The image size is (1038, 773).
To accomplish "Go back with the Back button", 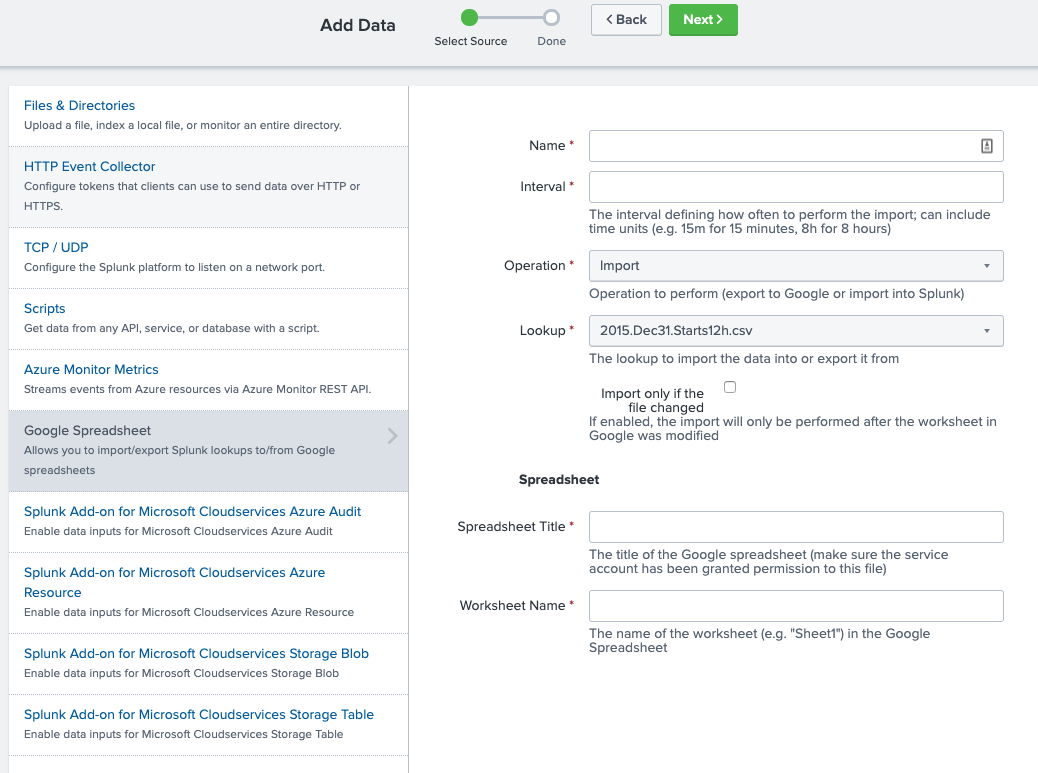I will point(626,20).
